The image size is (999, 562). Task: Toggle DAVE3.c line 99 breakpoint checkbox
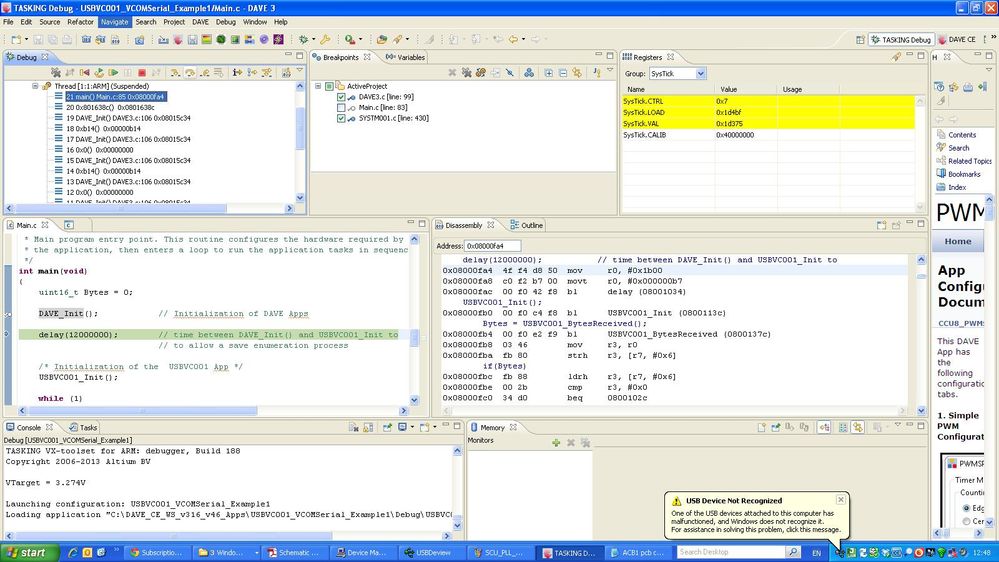click(341, 97)
